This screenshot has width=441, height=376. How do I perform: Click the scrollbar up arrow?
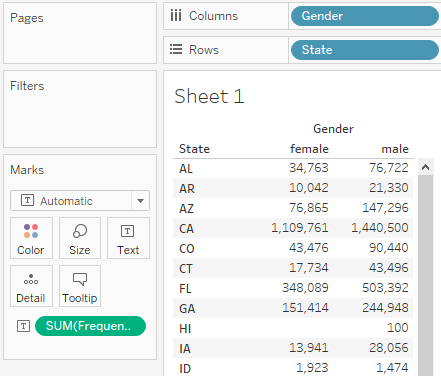tap(425, 167)
